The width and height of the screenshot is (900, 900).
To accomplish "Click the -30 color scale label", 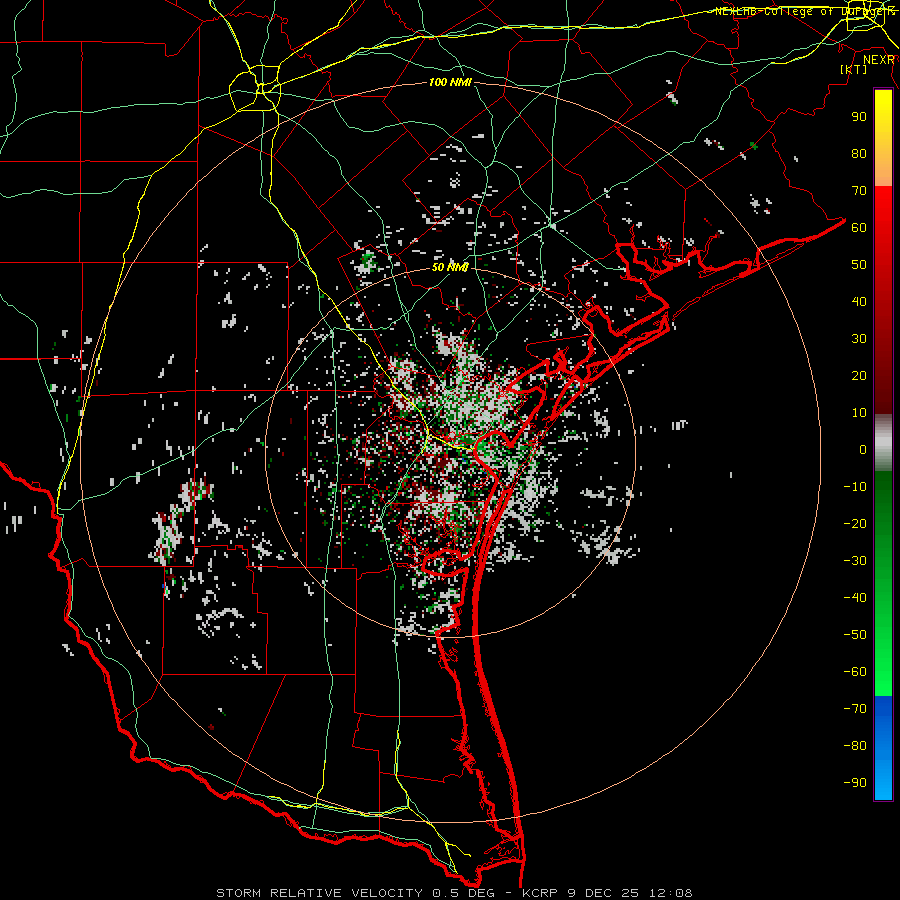I will click(x=855, y=561).
